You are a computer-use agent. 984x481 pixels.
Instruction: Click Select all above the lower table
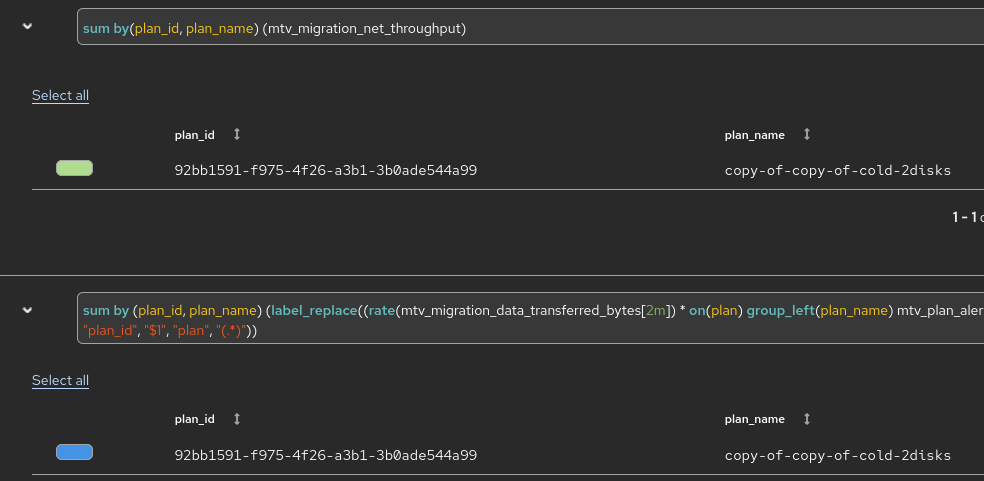(60, 380)
